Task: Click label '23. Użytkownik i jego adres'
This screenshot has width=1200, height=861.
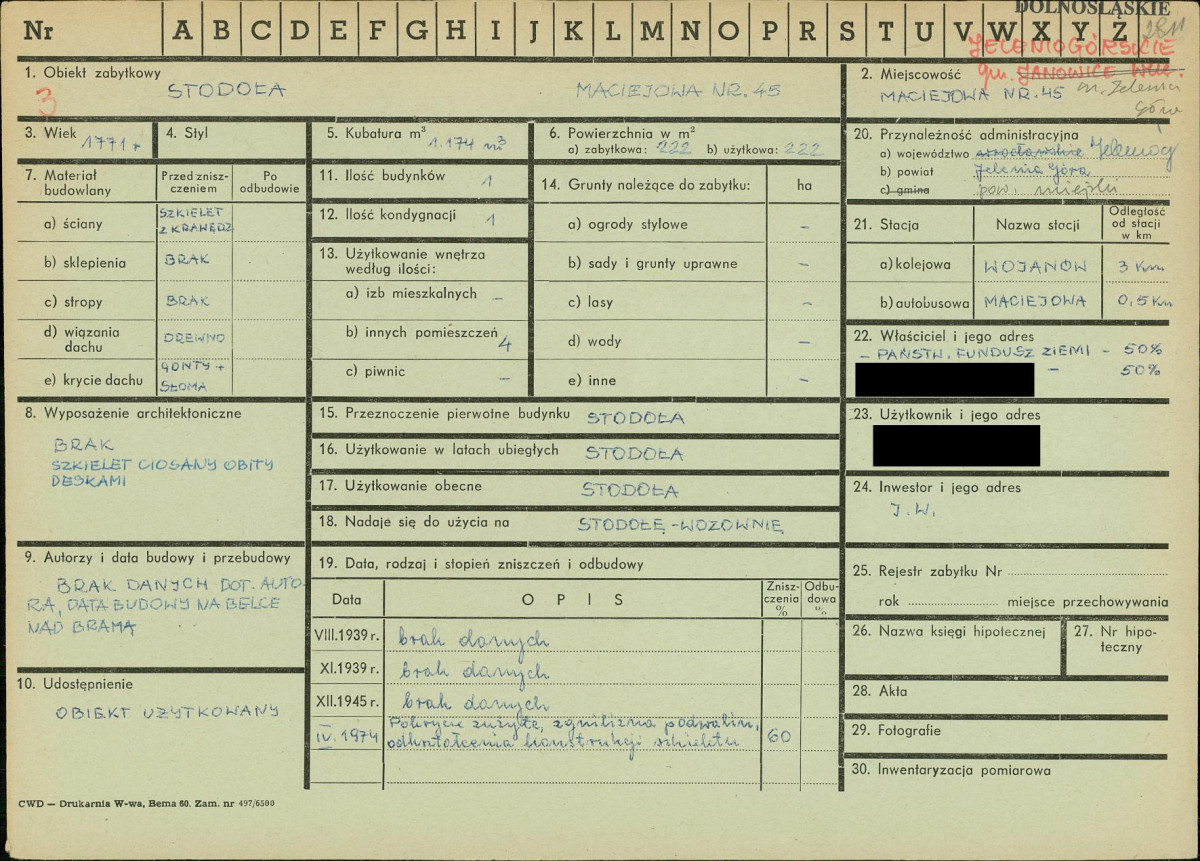Action: pyautogui.click(x=947, y=414)
